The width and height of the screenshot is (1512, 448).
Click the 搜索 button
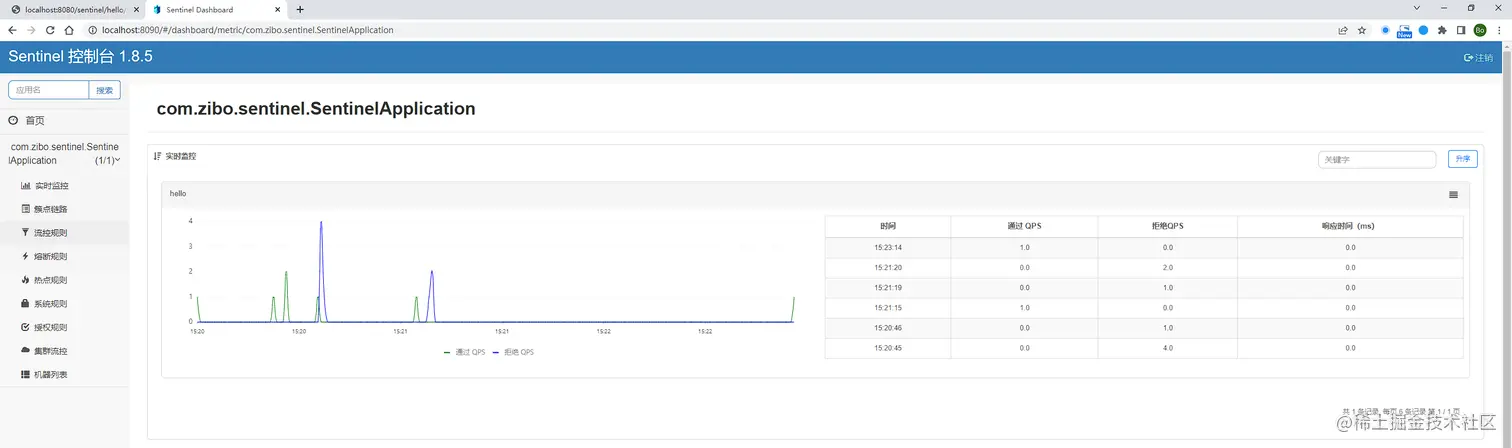tap(105, 90)
